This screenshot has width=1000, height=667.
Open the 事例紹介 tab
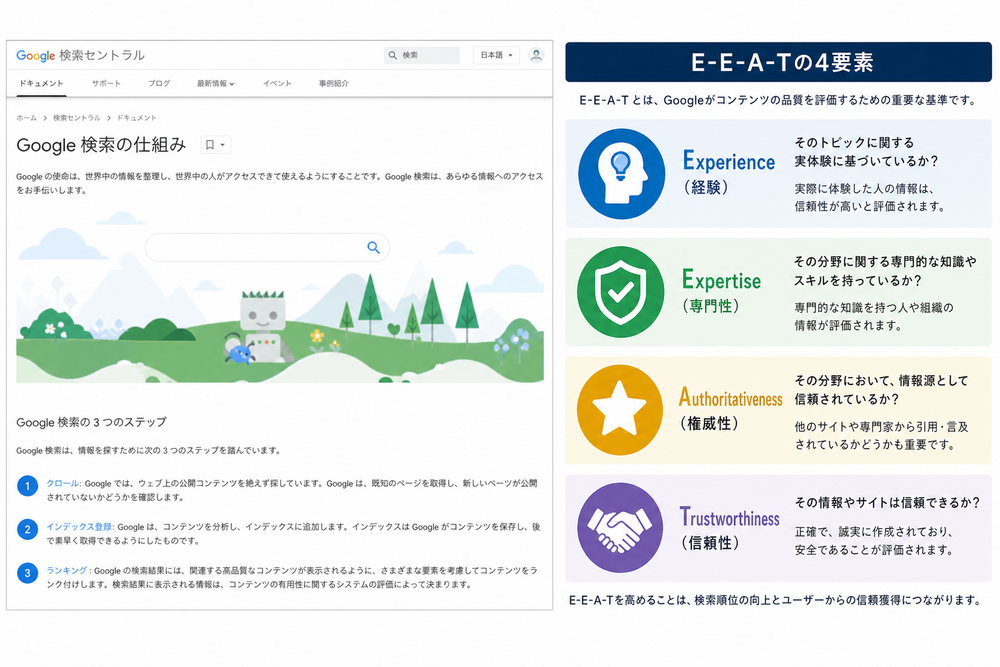coord(334,84)
